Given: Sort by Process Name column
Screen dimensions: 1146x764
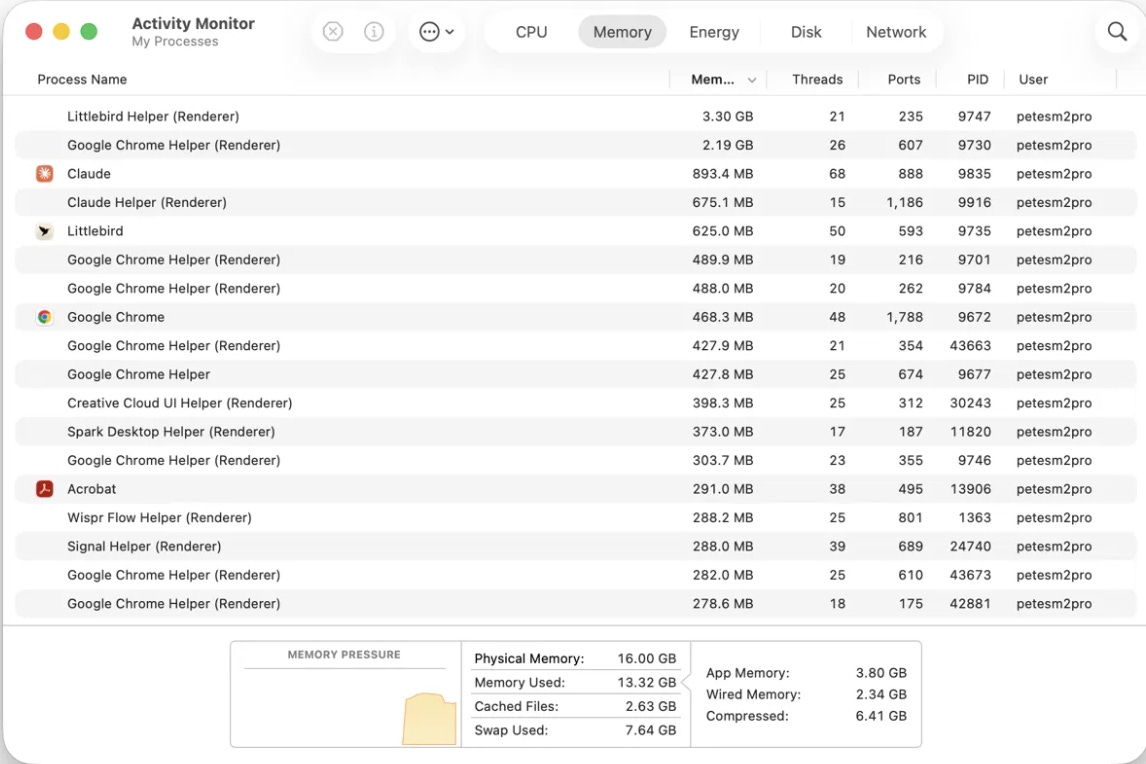Looking at the screenshot, I should pos(82,80).
